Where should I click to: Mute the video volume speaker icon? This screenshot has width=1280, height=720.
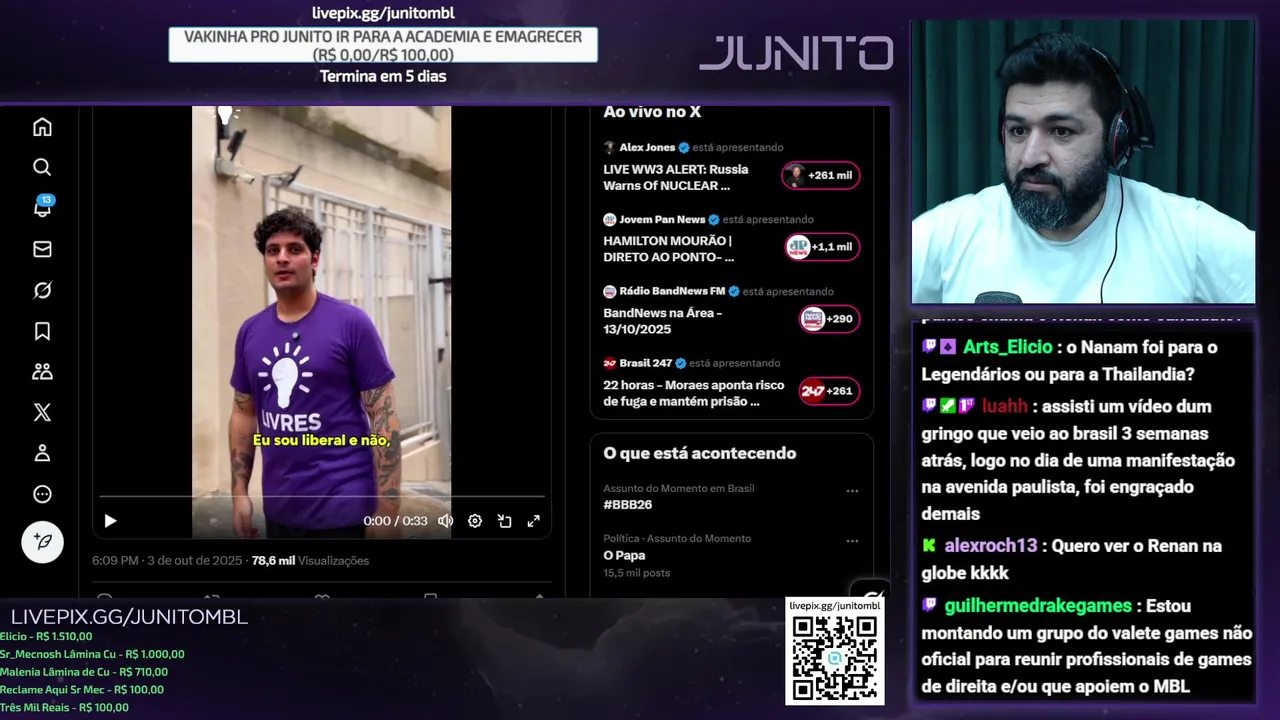coord(445,521)
